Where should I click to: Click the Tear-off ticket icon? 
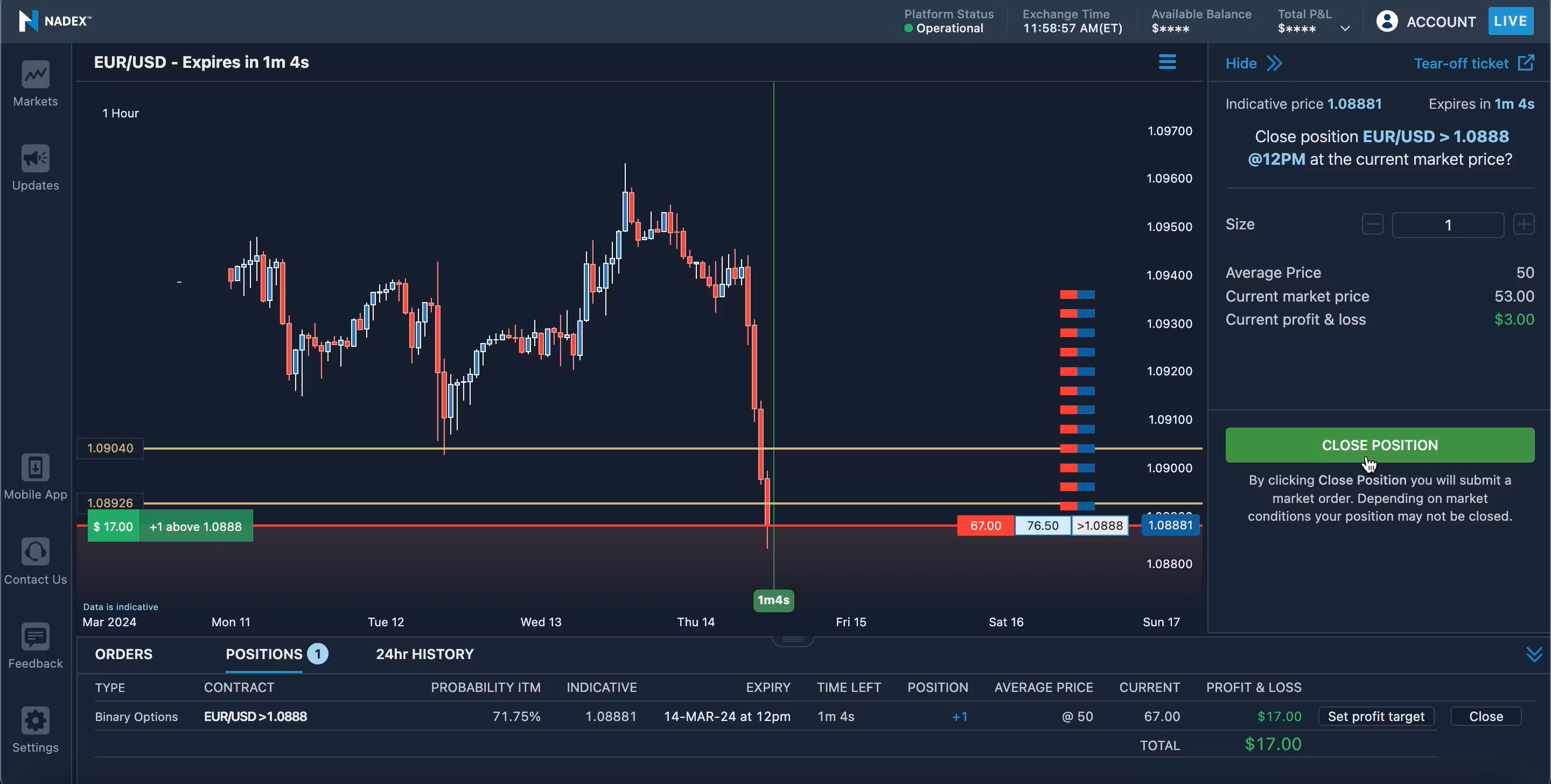coord(1526,62)
